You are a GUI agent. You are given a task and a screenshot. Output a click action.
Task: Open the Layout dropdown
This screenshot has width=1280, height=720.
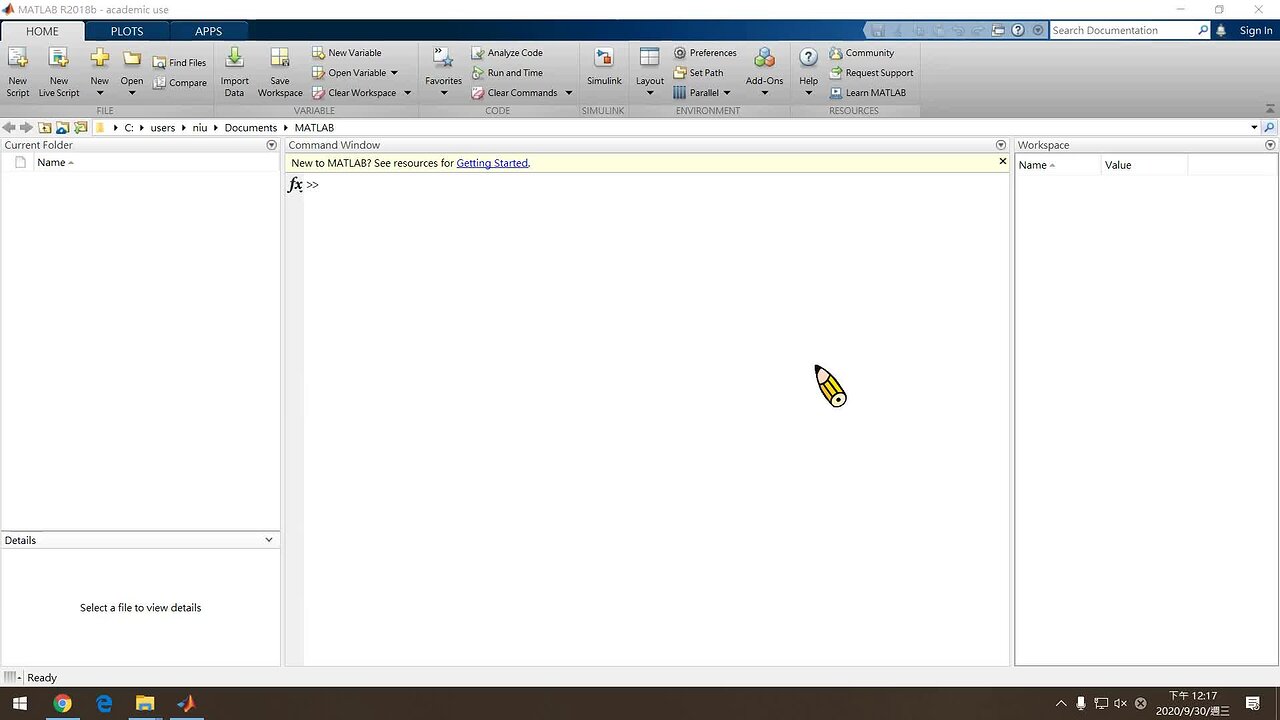(649, 70)
